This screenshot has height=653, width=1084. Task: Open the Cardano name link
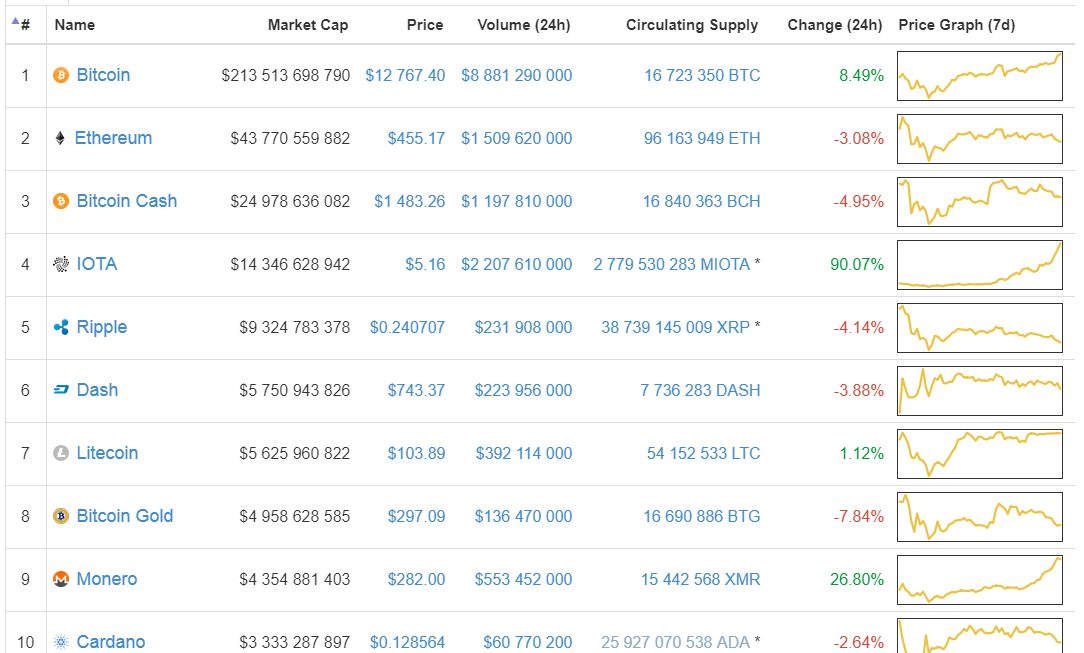pos(110,641)
